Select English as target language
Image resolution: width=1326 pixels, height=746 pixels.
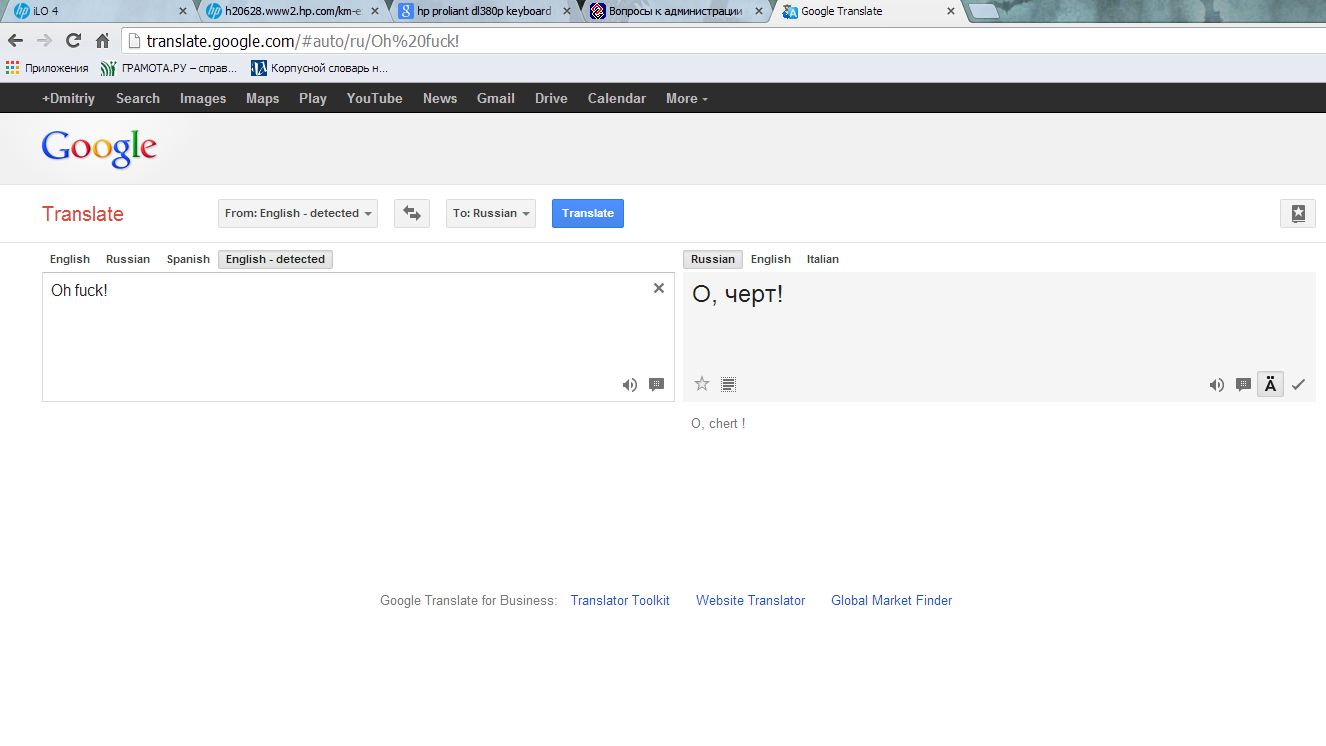(771, 259)
